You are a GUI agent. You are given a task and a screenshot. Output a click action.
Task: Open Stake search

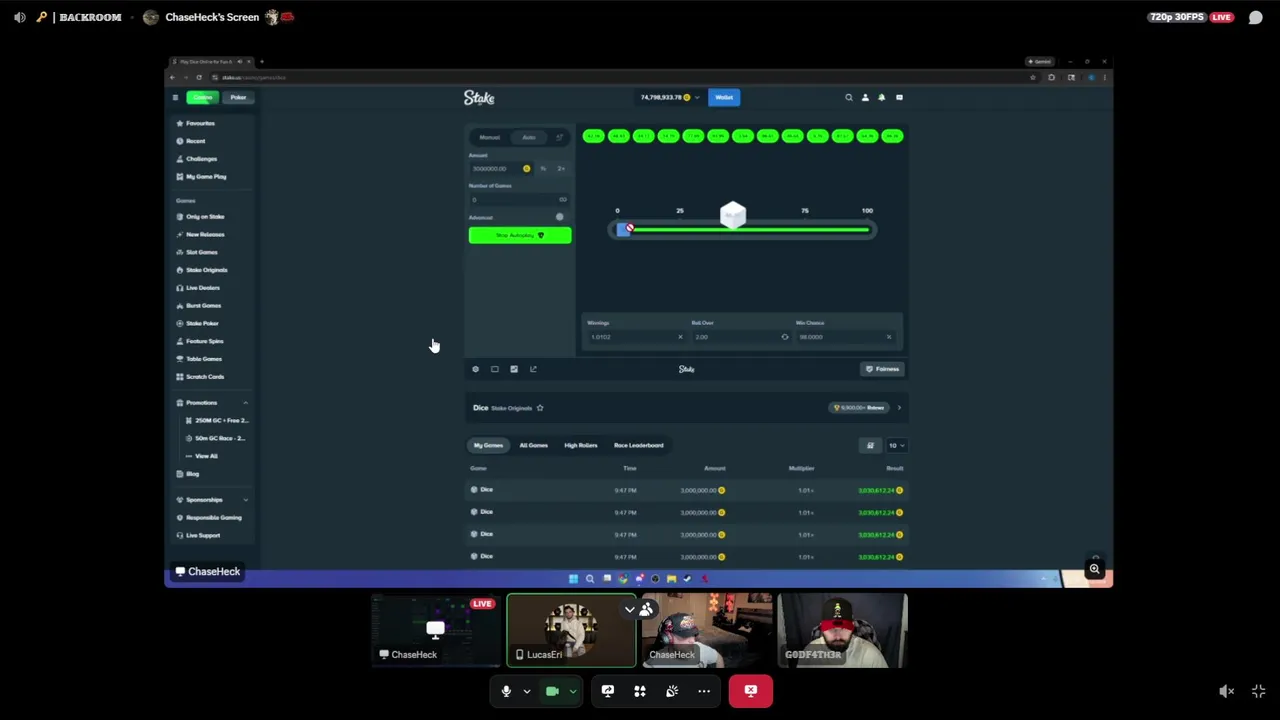[849, 97]
